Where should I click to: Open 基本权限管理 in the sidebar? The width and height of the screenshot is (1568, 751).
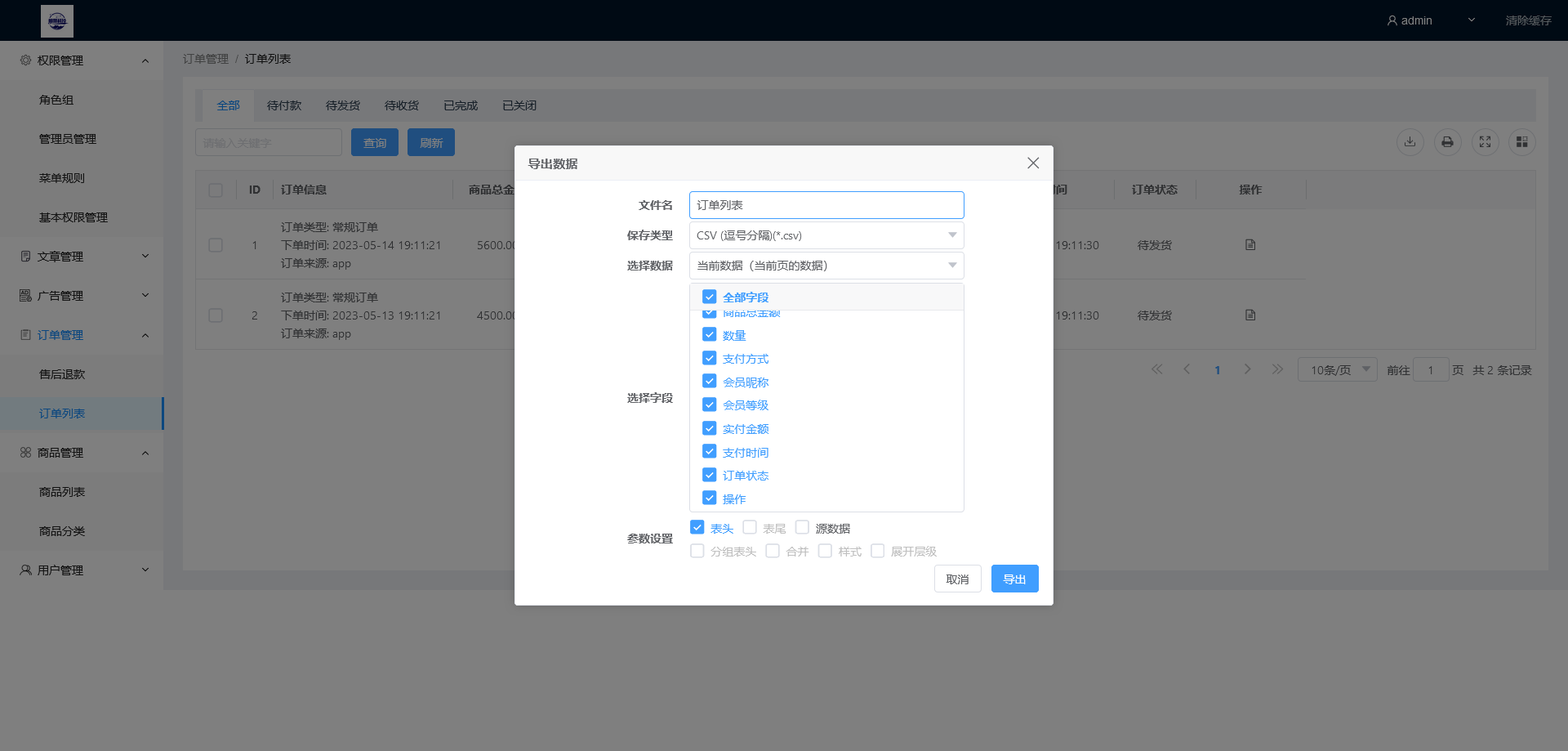point(82,217)
